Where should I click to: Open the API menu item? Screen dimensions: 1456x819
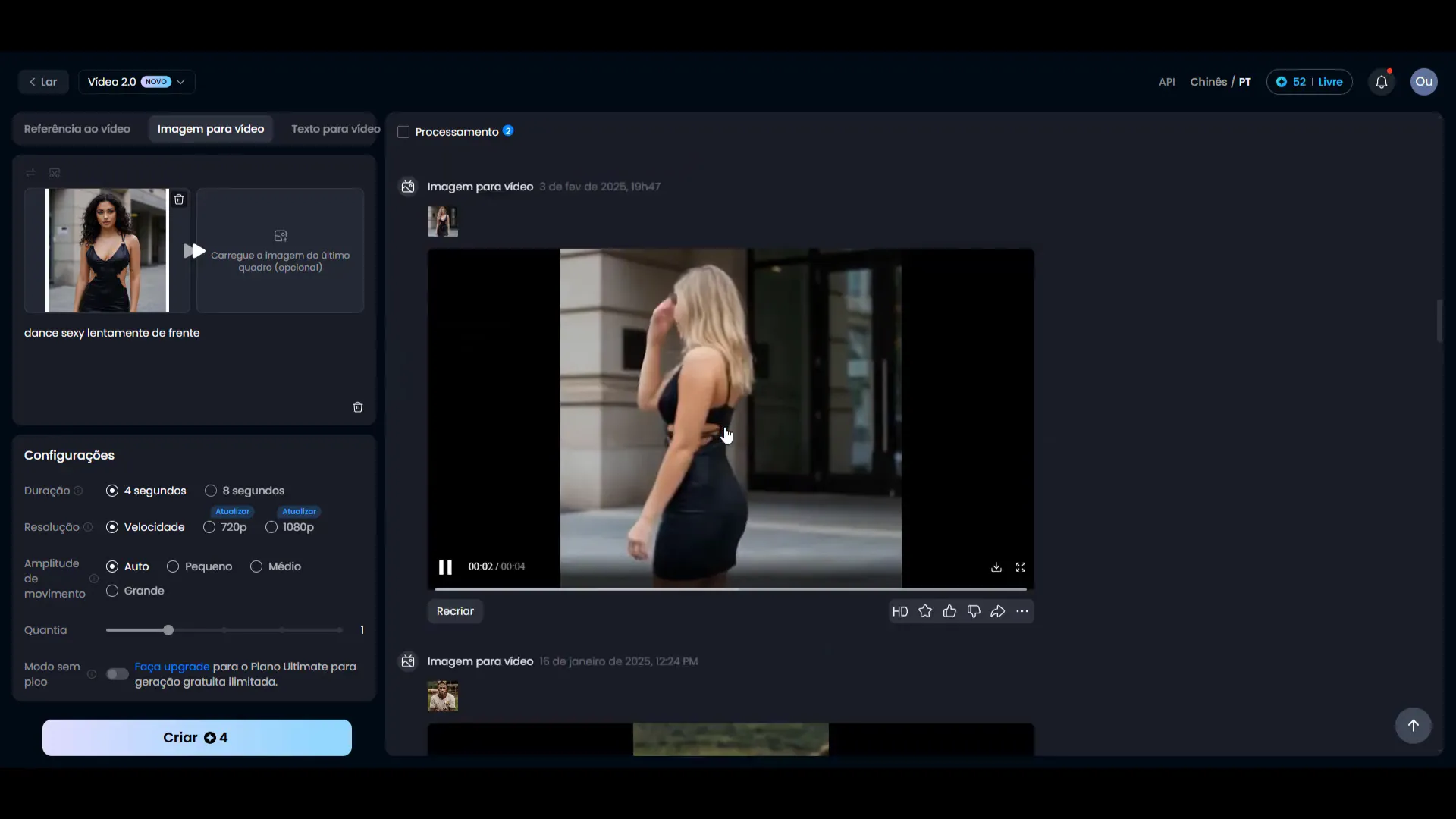tap(1167, 82)
